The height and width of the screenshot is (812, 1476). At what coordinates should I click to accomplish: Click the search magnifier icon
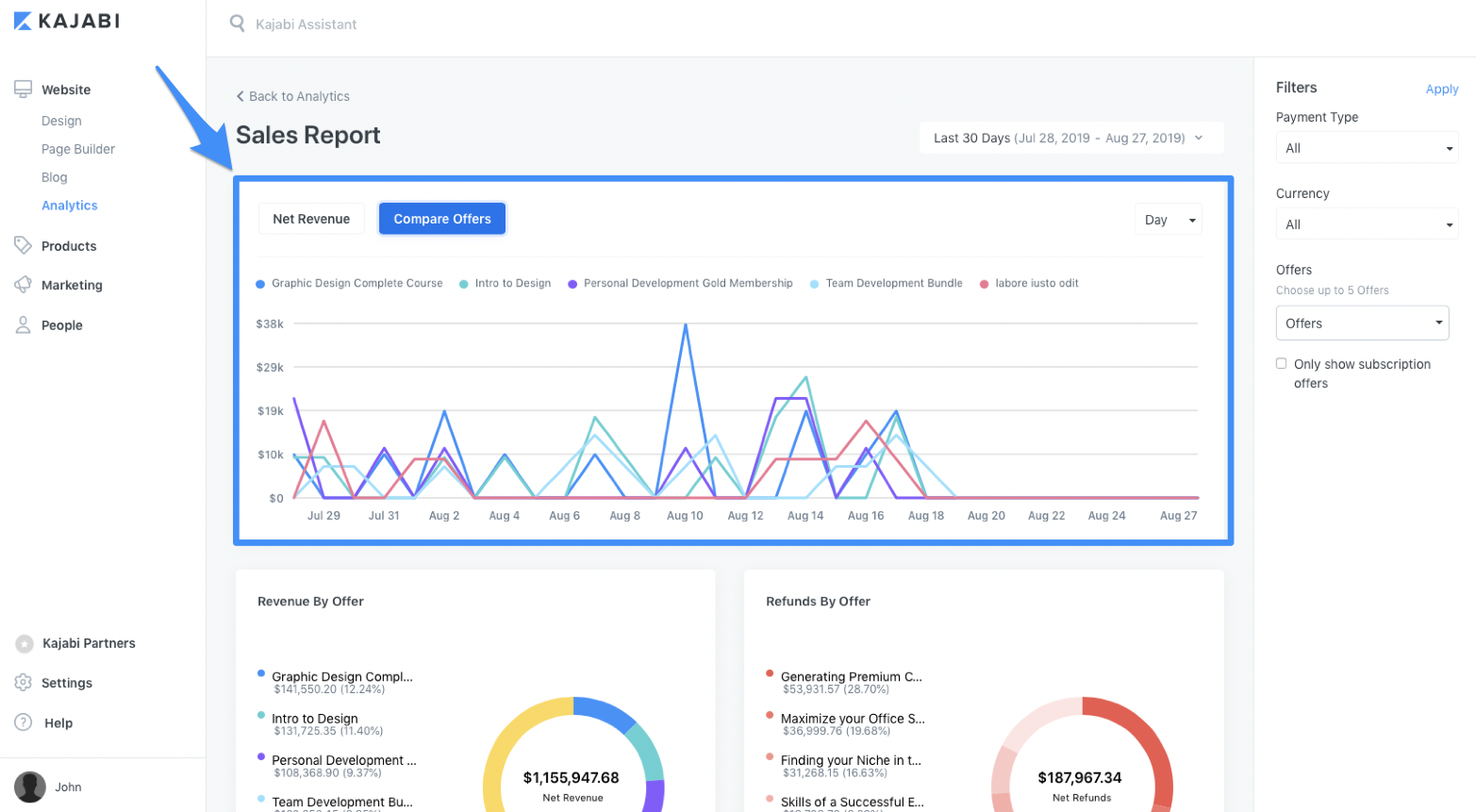point(238,24)
